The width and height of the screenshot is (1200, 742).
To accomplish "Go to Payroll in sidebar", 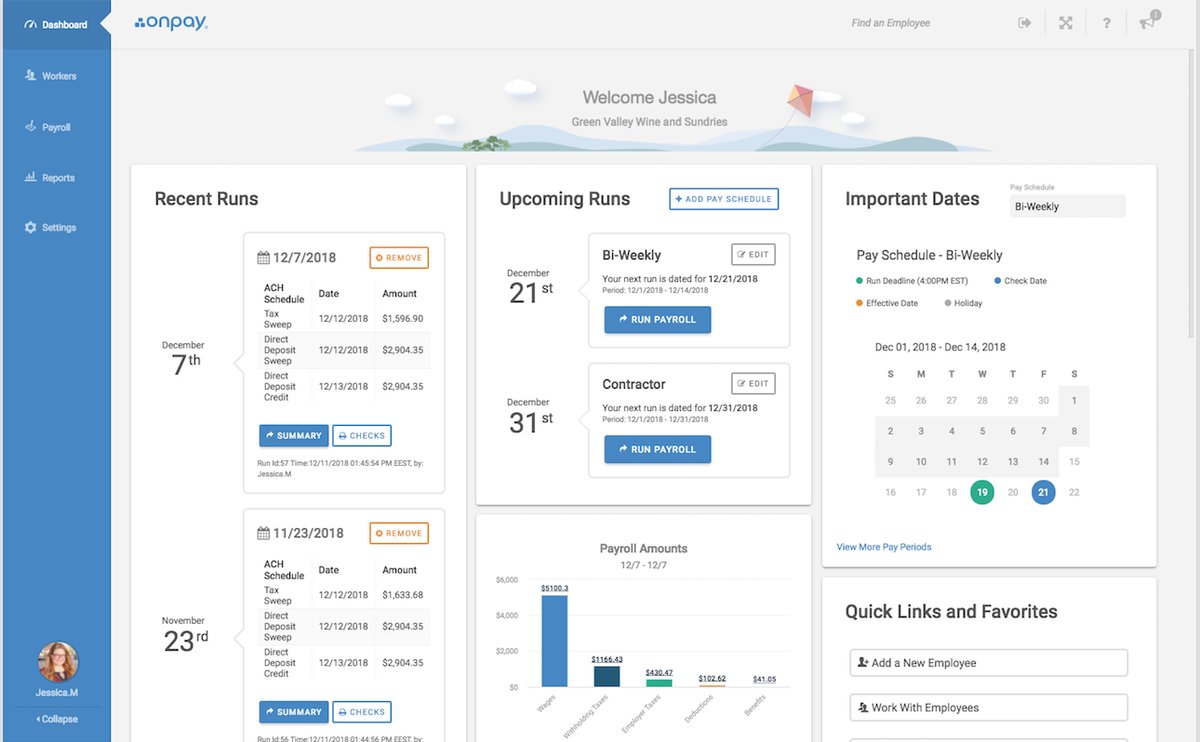I will [x=55, y=128].
